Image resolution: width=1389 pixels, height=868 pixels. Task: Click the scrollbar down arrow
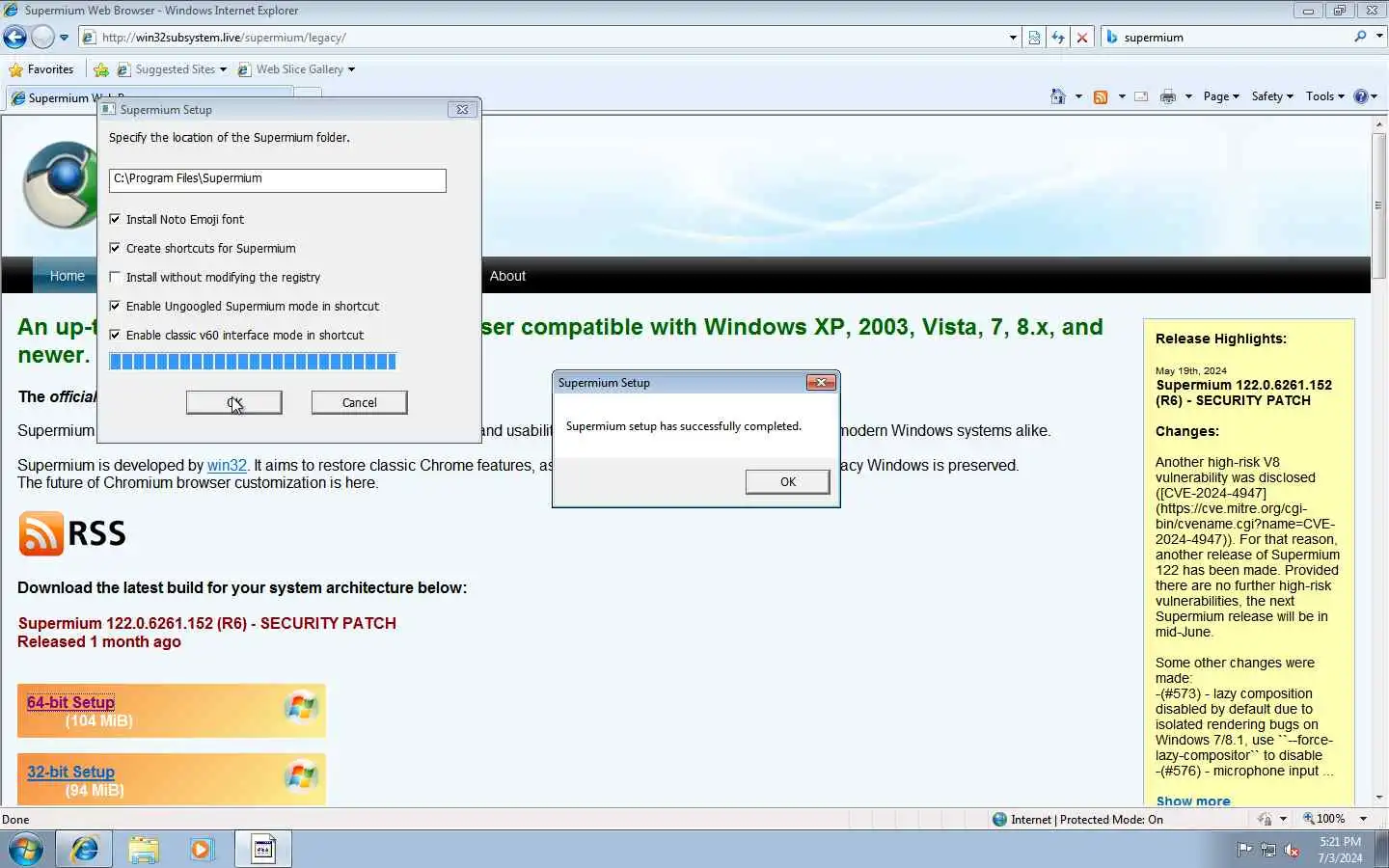coord(1378,799)
